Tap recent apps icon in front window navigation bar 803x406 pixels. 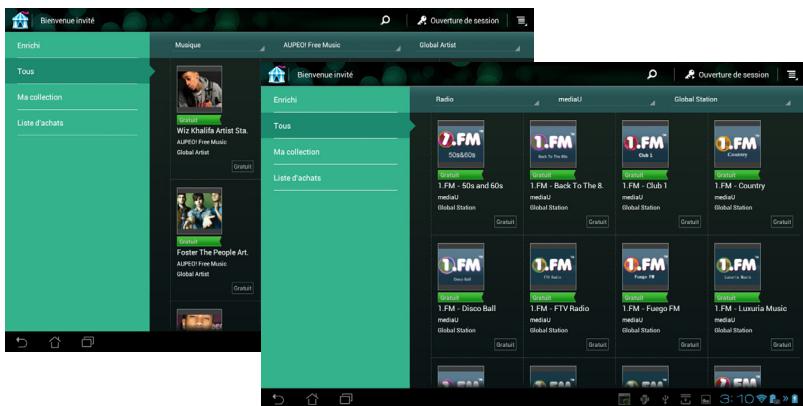(x=346, y=399)
